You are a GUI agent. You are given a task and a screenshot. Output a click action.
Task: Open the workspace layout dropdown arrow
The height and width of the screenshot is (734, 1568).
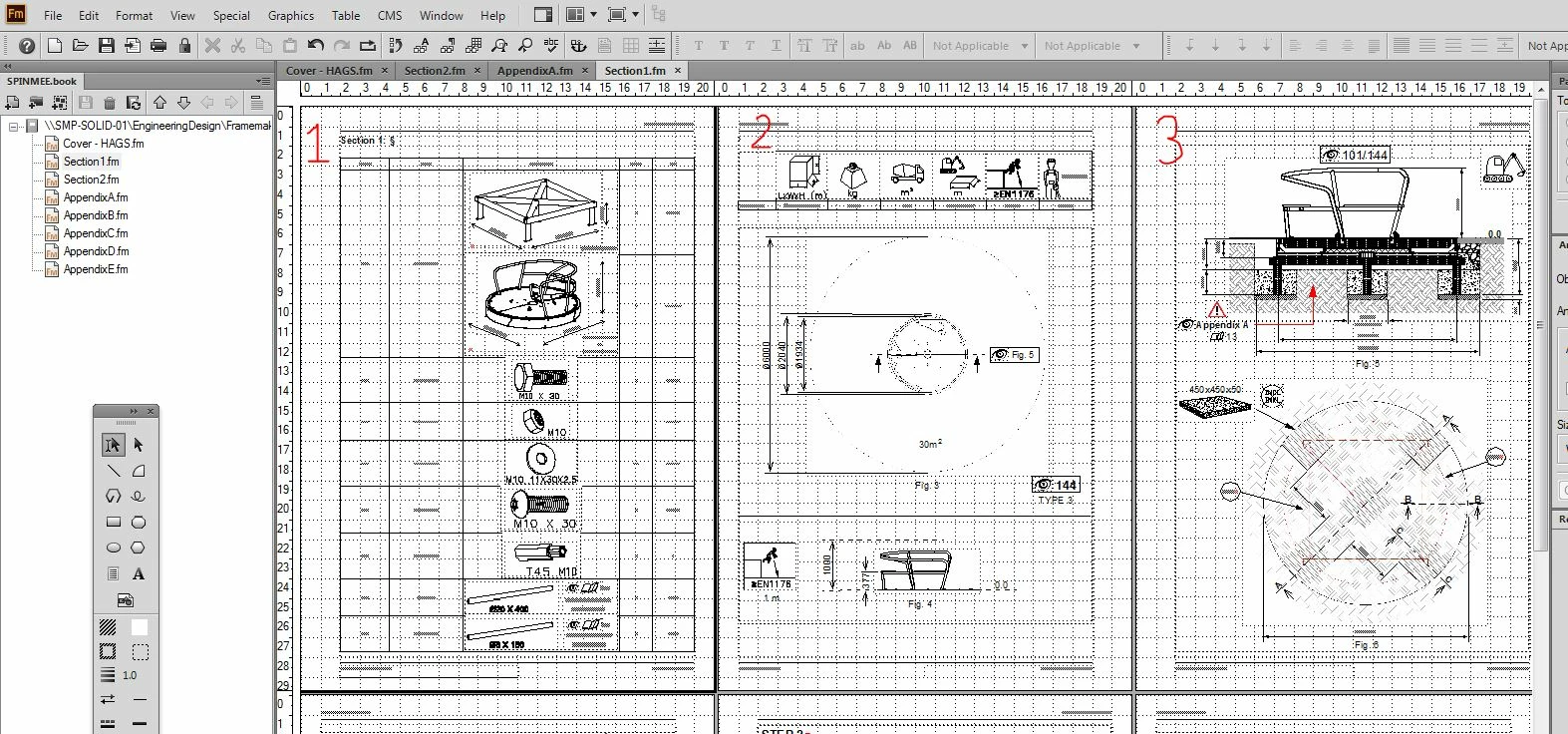[x=594, y=15]
